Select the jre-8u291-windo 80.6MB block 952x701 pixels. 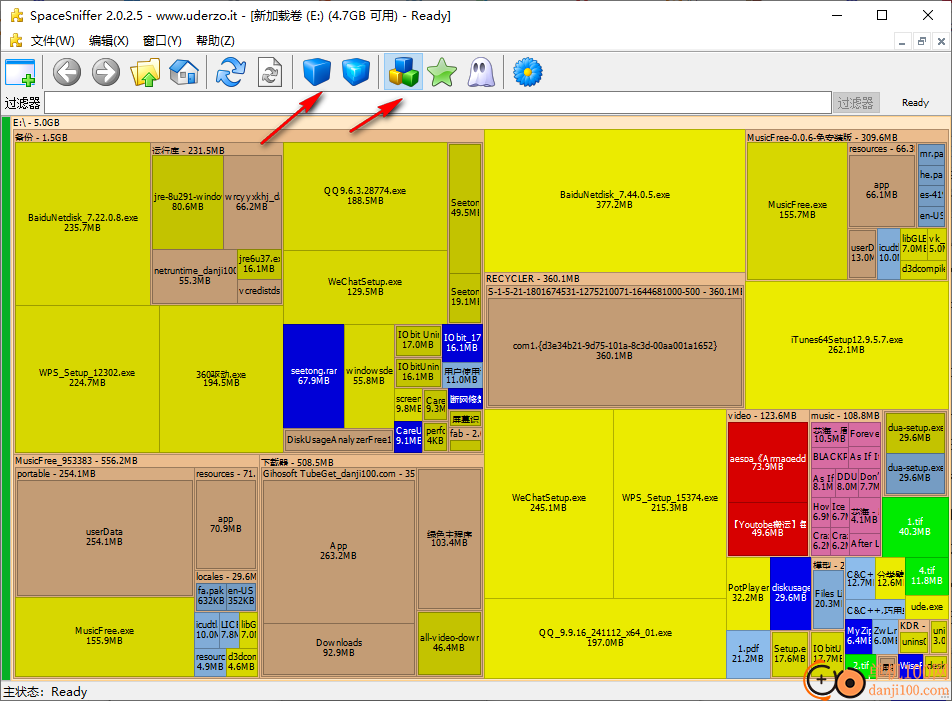coord(188,202)
